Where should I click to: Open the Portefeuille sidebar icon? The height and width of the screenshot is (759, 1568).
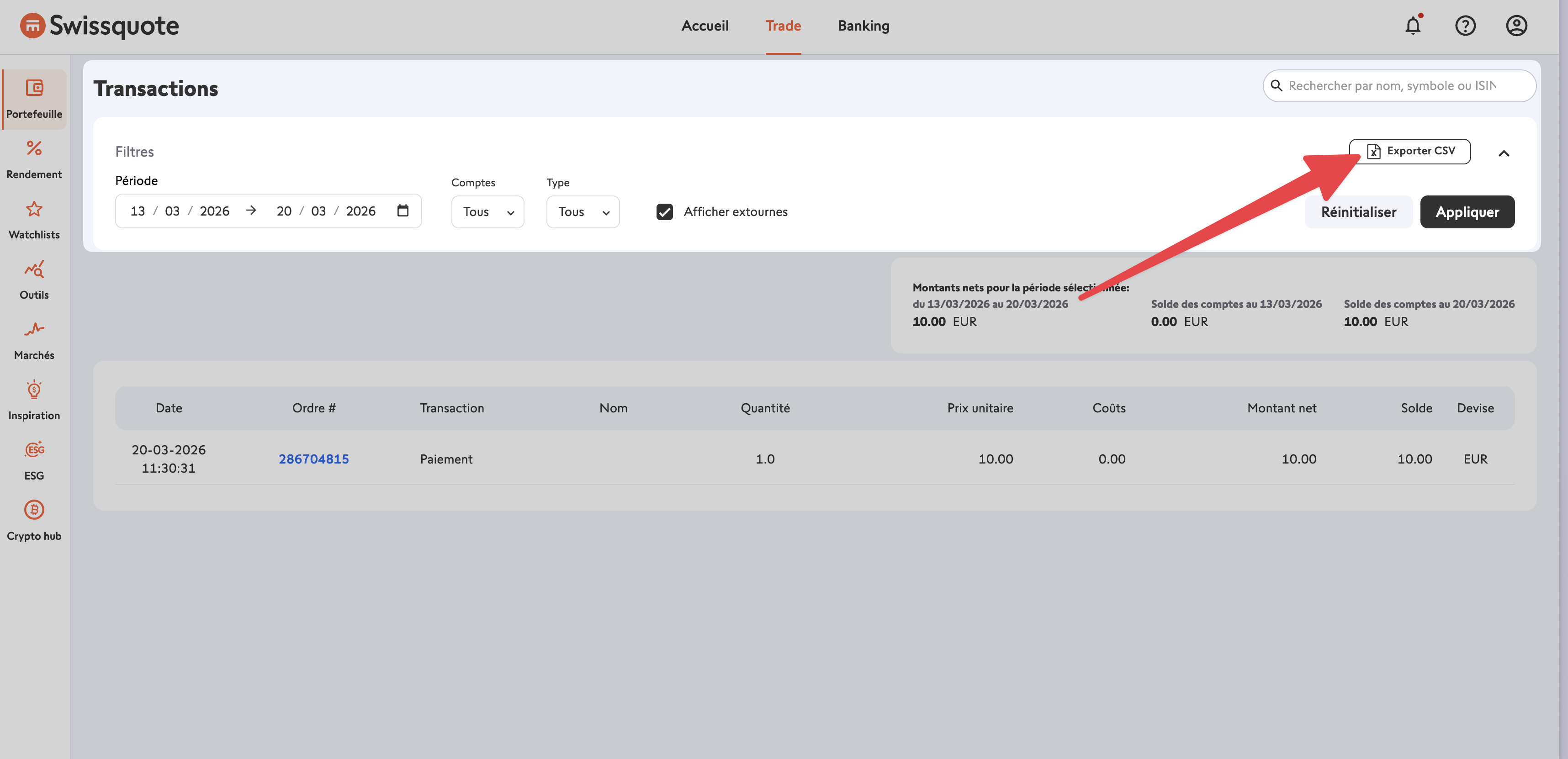[34, 88]
